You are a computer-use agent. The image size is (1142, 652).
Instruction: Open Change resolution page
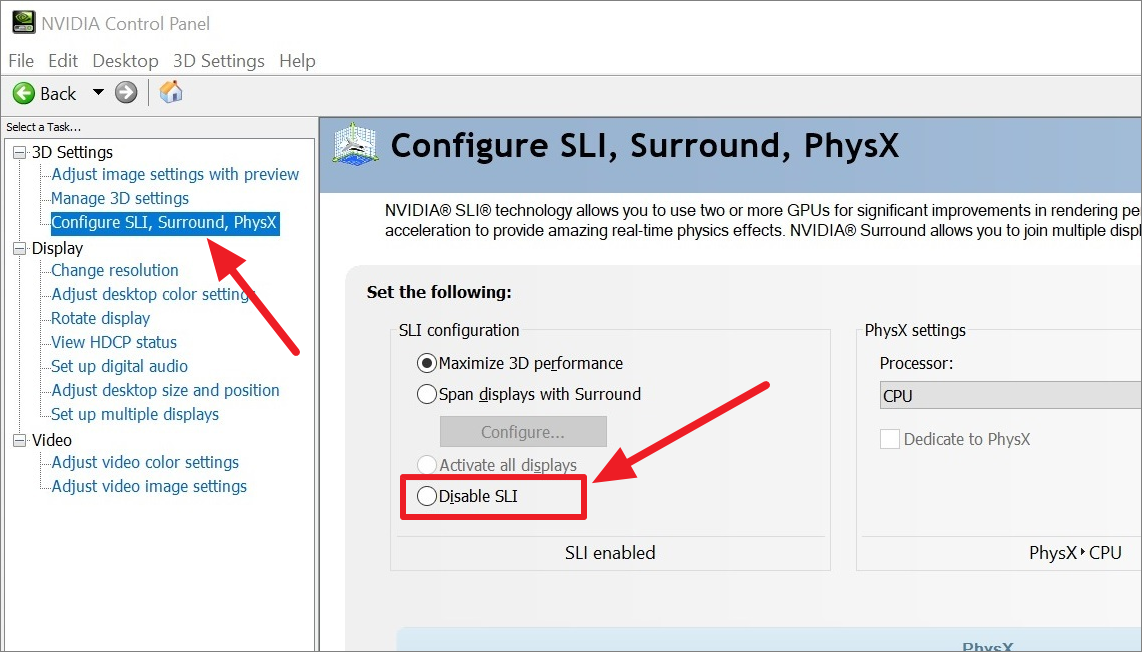point(114,270)
